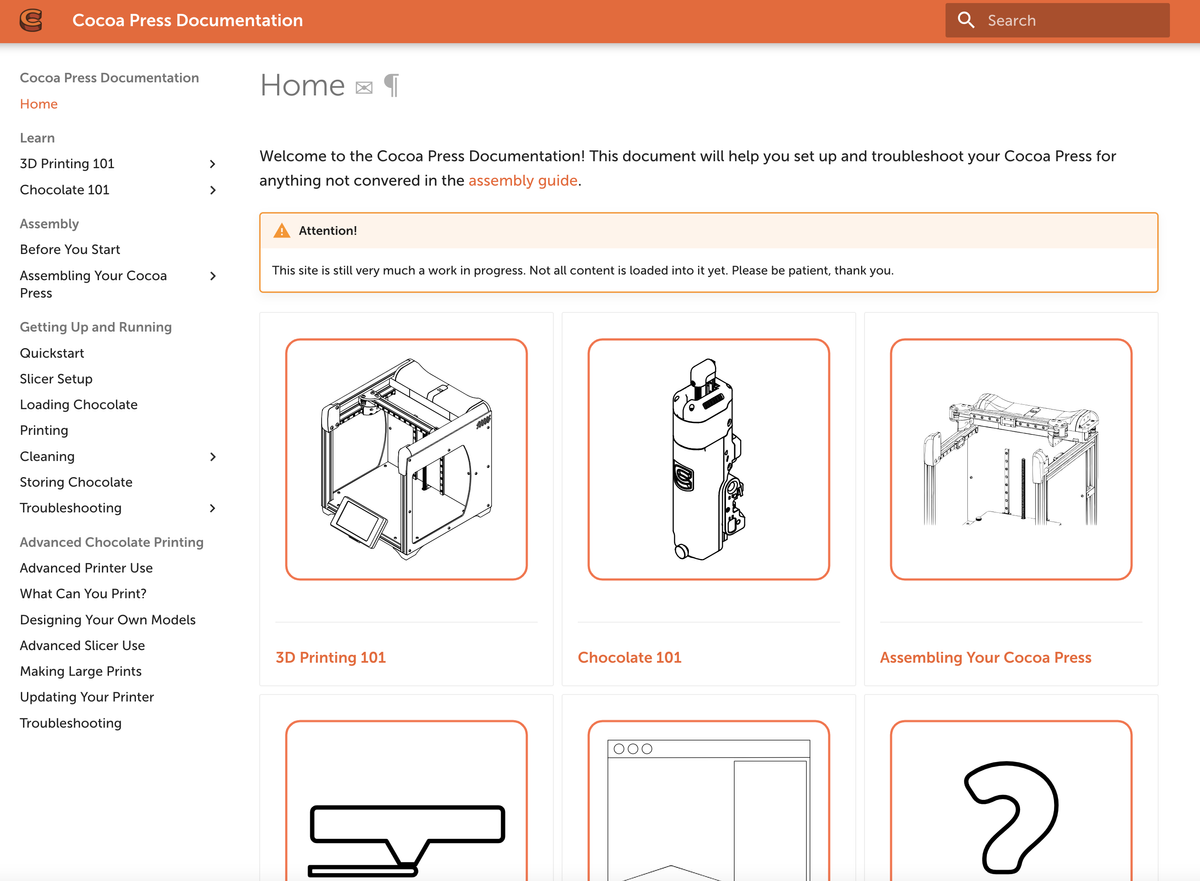Viewport: 1200px width, 881px height.
Task: Select What Can You Print? in sidebar
Action: point(83,594)
